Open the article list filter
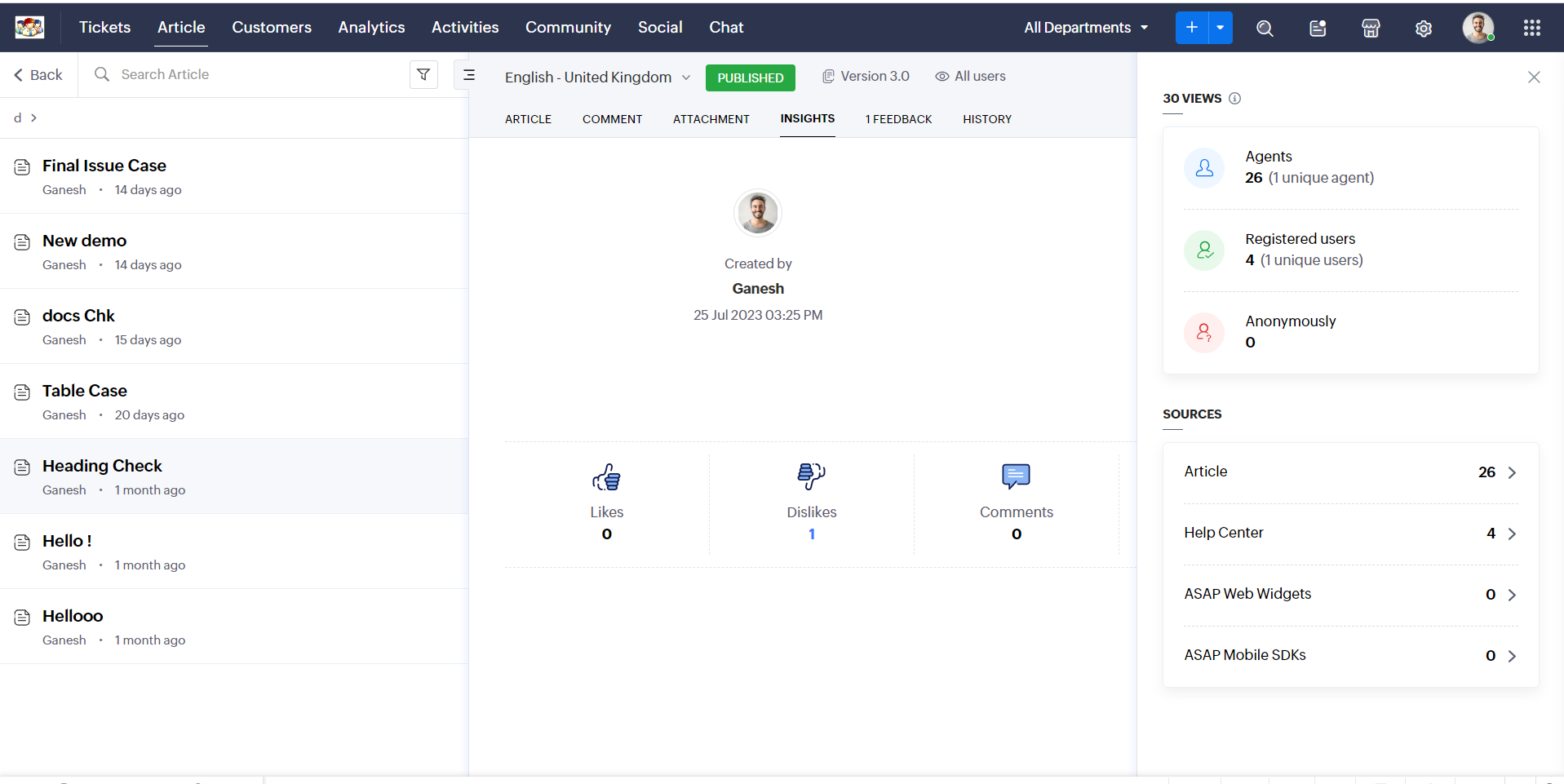1564x784 pixels. coord(423,74)
